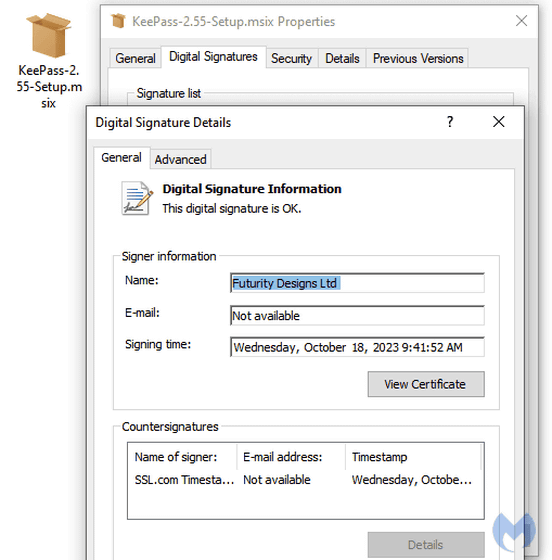This screenshot has height=560, width=552.
Task: Click the Digital Signature Information heading
Action: 252,189
